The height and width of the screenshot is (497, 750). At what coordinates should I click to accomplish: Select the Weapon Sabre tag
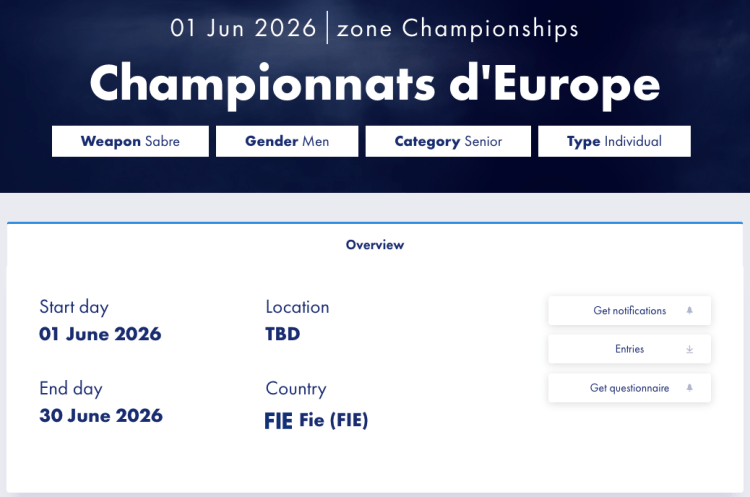(x=130, y=141)
